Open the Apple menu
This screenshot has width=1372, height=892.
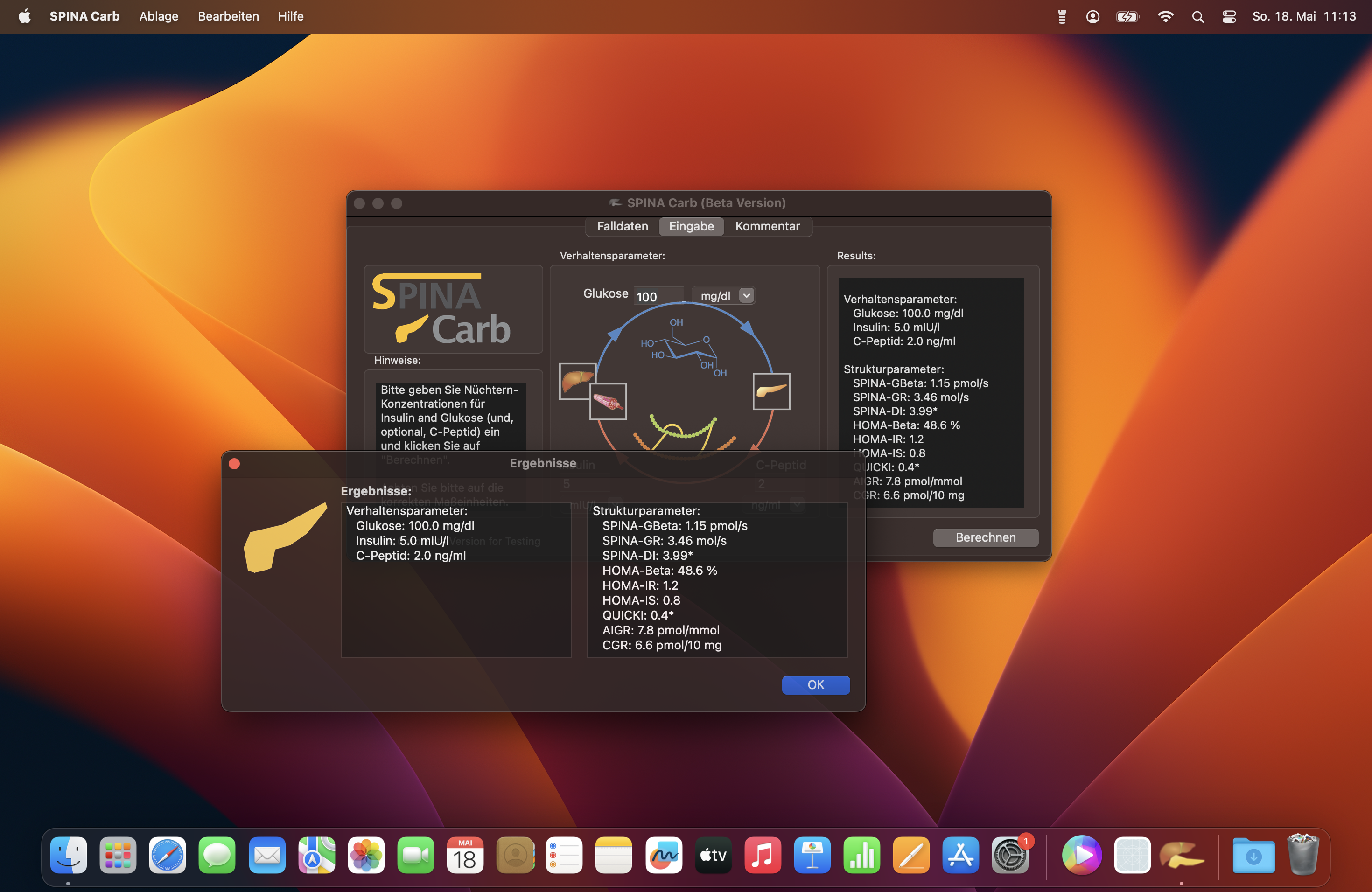pos(25,16)
